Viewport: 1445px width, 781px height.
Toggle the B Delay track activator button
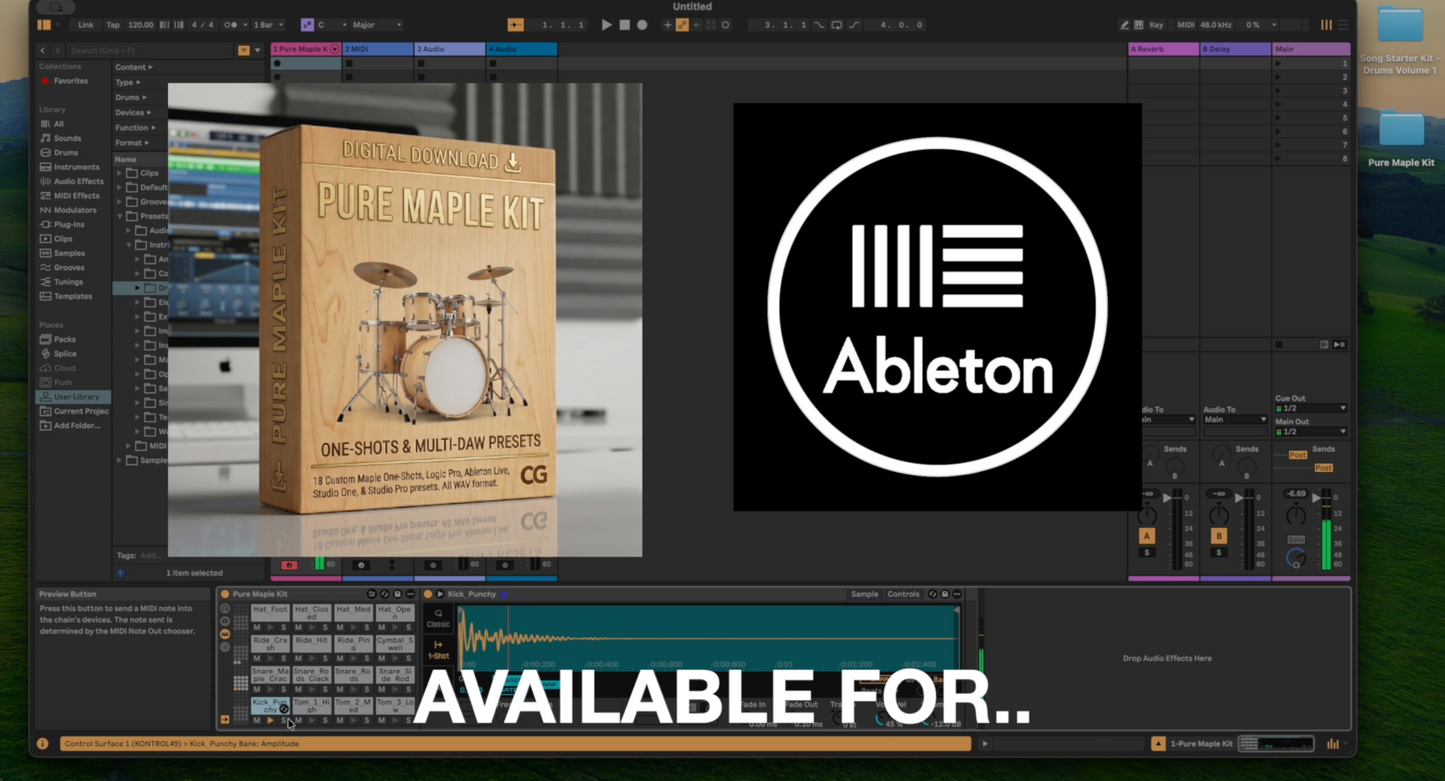pos(1218,536)
